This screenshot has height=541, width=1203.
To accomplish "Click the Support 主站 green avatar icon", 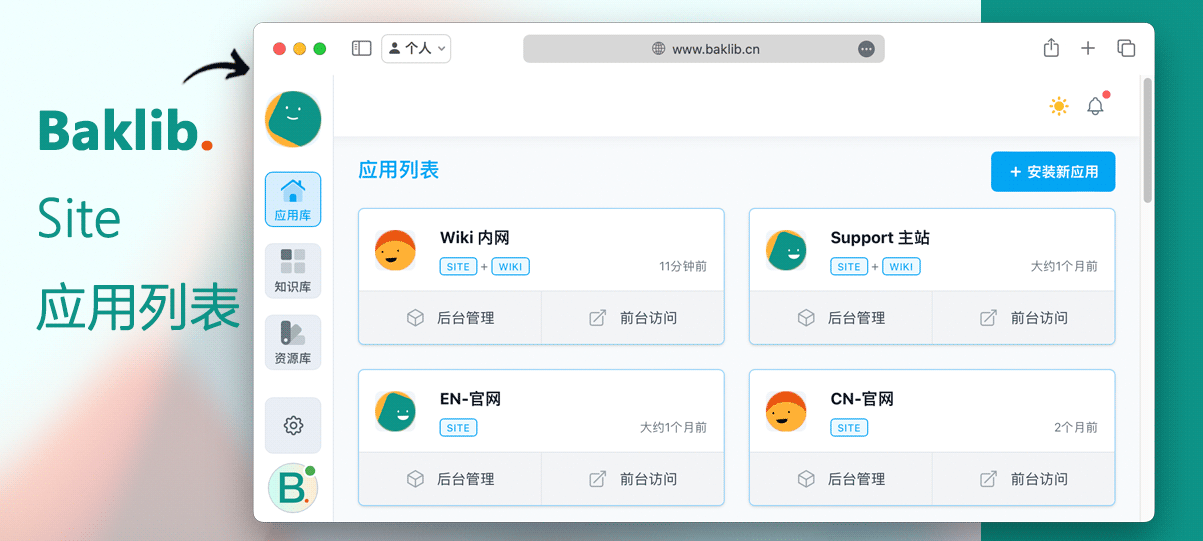I will [x=786, y=250].
